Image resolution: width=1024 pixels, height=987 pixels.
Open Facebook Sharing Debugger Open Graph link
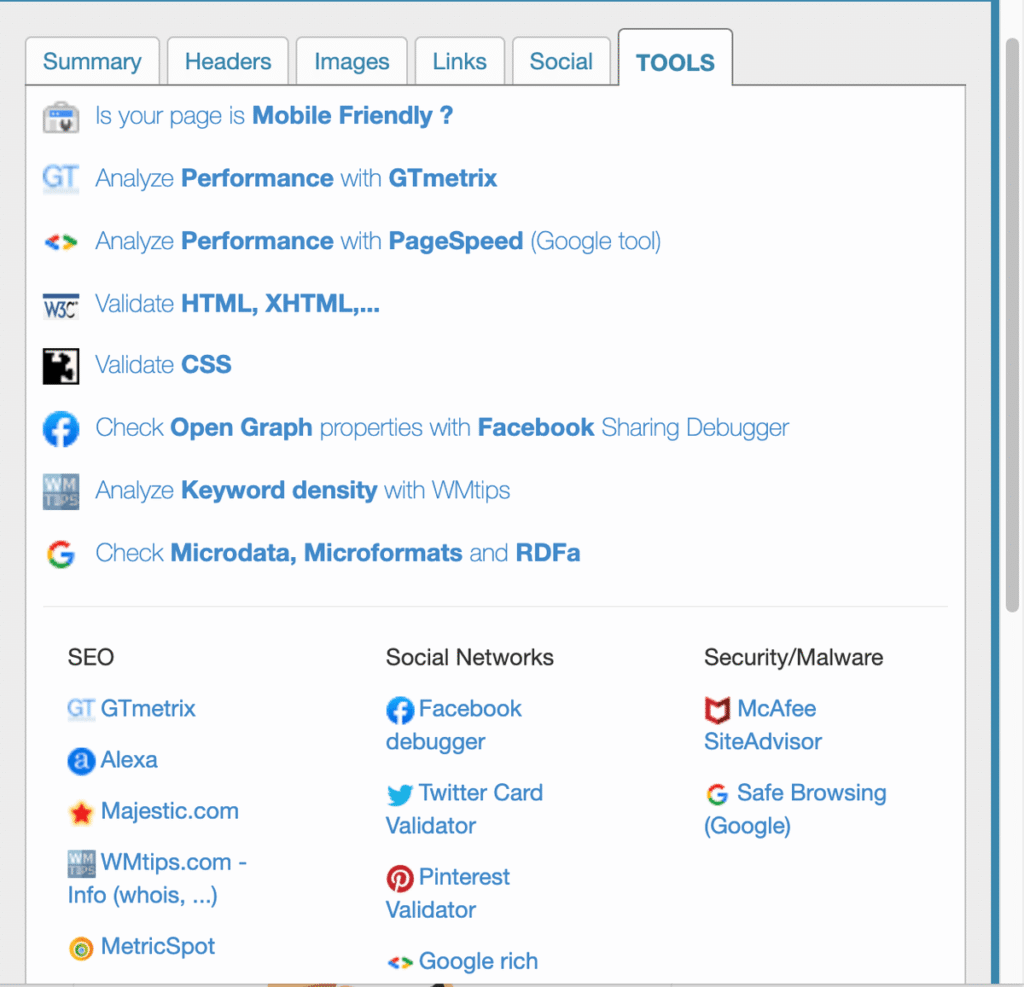pos(442,428)
